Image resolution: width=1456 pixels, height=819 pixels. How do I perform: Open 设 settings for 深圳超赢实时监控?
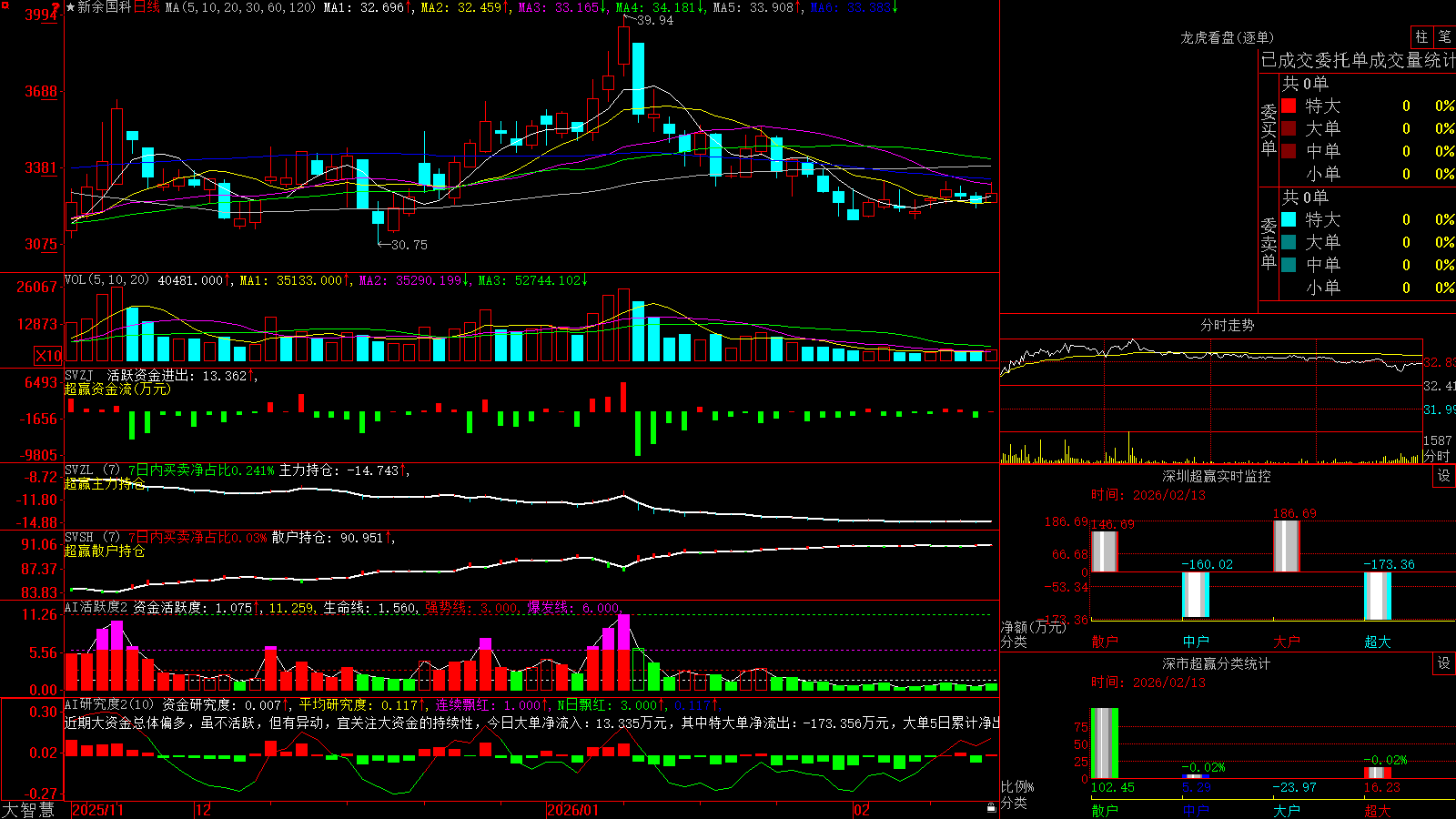click(1444, 476)
